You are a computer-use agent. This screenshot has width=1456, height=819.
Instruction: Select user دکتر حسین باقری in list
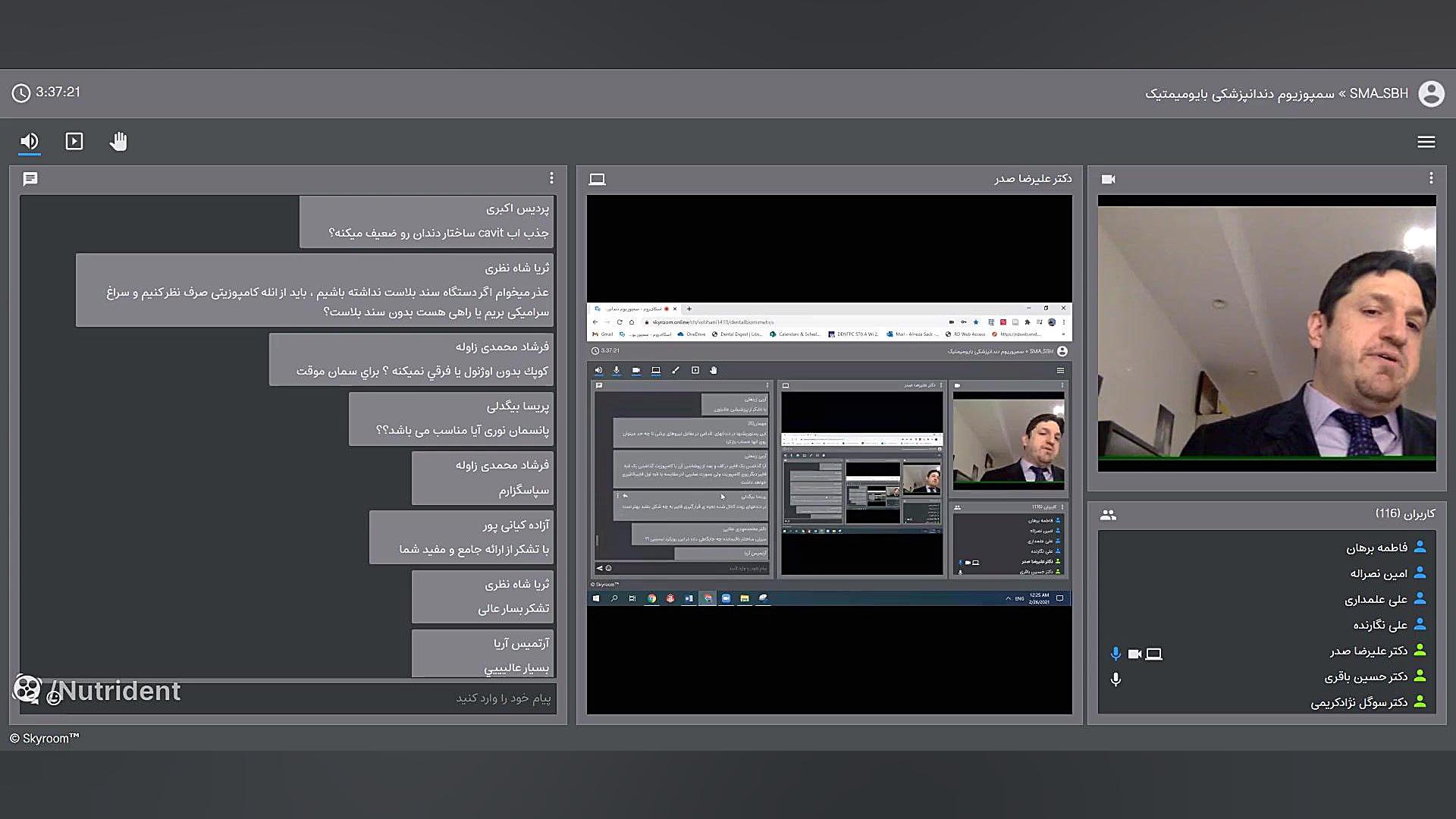[x=1365, y=676]
